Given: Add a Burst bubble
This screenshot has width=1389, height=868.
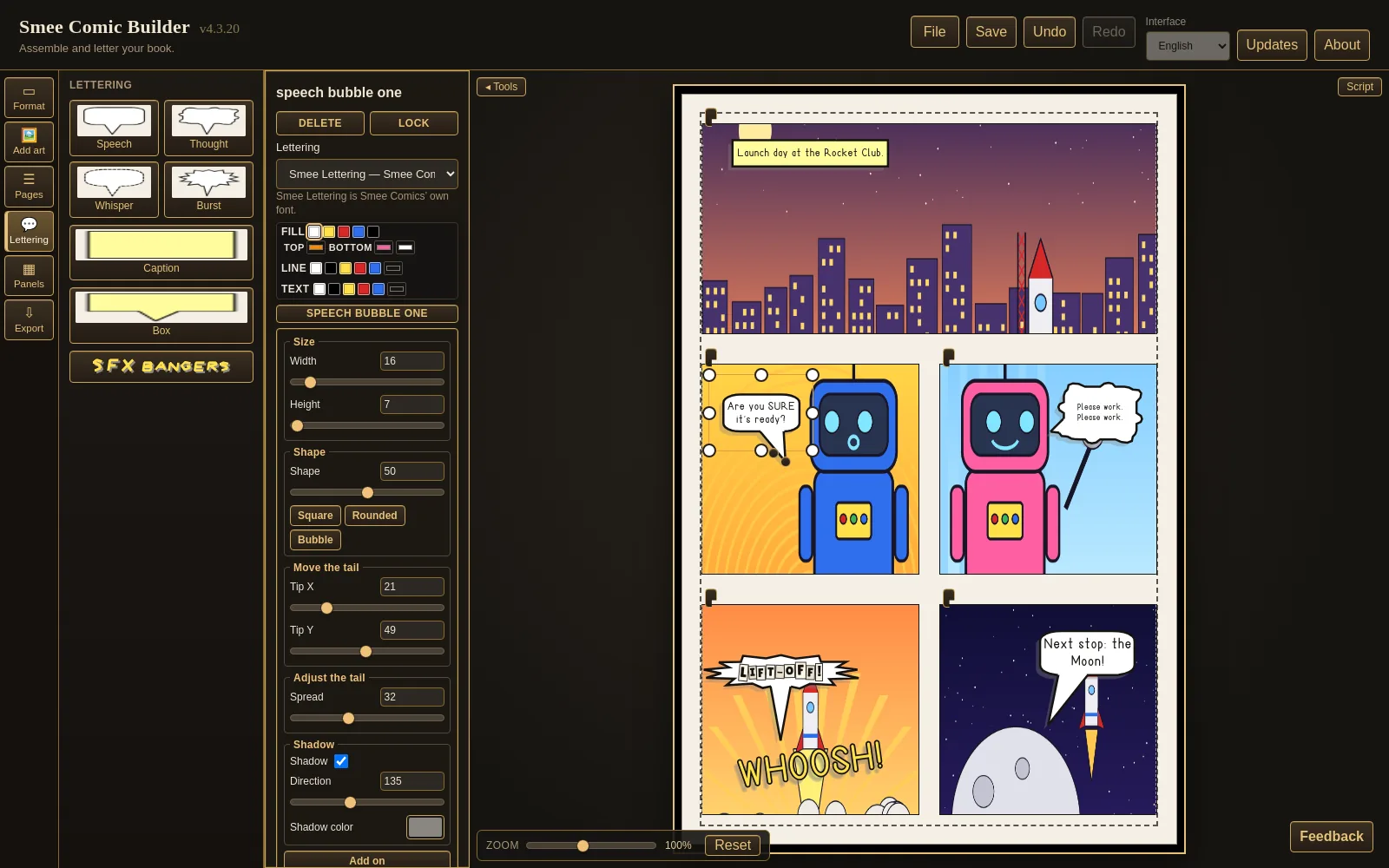Looking at the screenshot, I should 208,189.
